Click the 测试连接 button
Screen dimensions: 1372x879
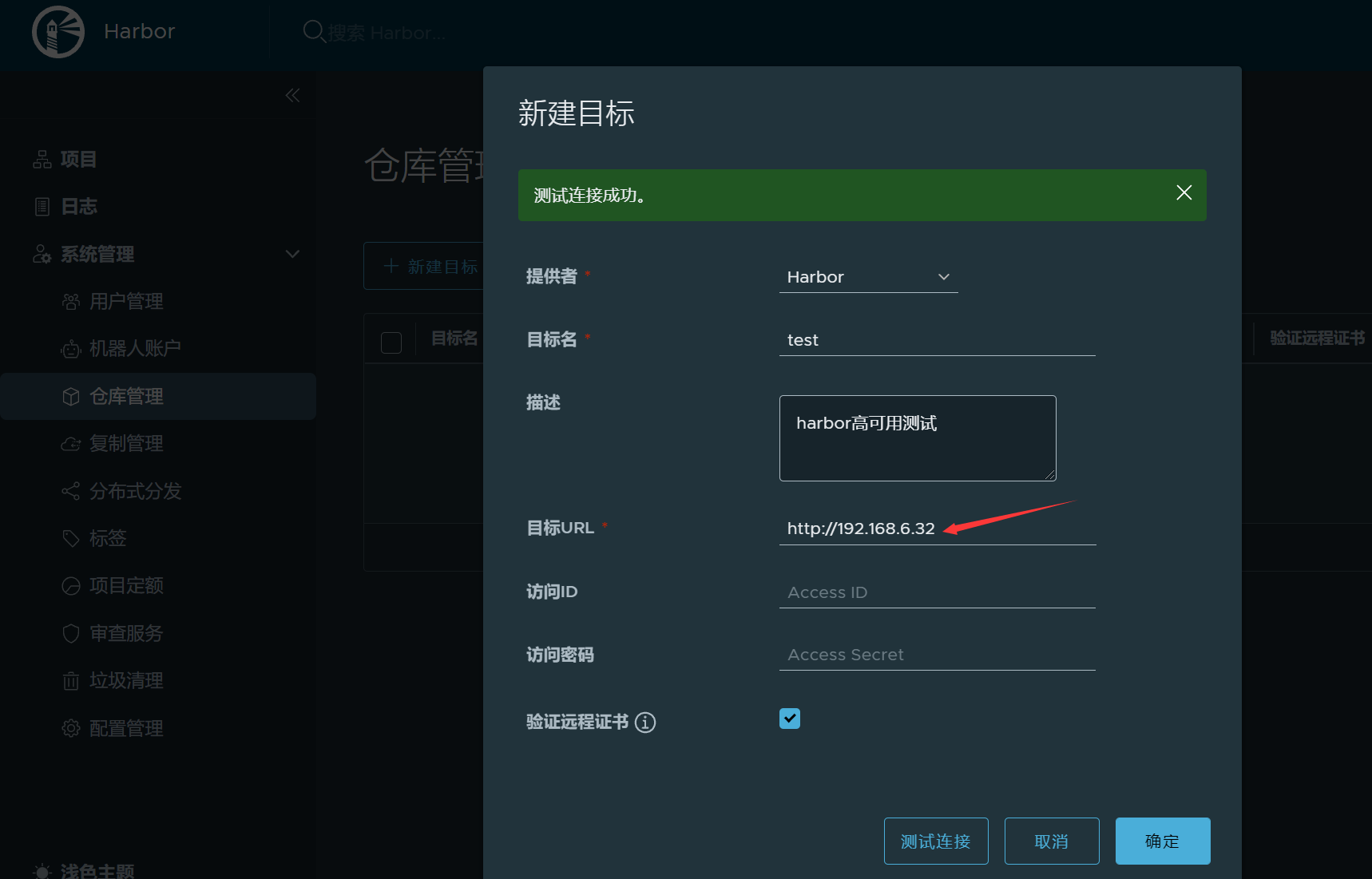(936, 841)
